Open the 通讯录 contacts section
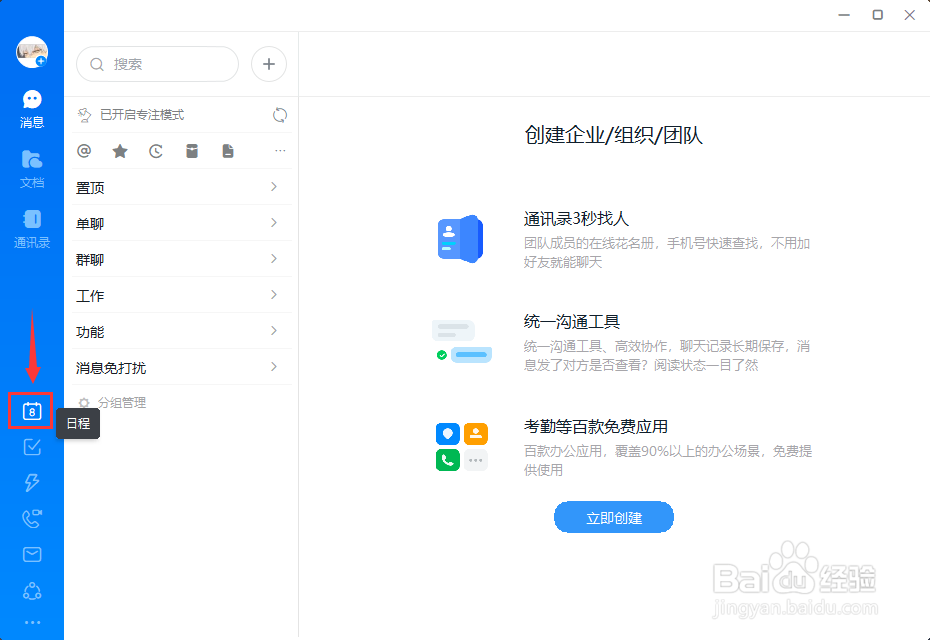The height and width of the screenshot is (640, 930). (32, 229)
